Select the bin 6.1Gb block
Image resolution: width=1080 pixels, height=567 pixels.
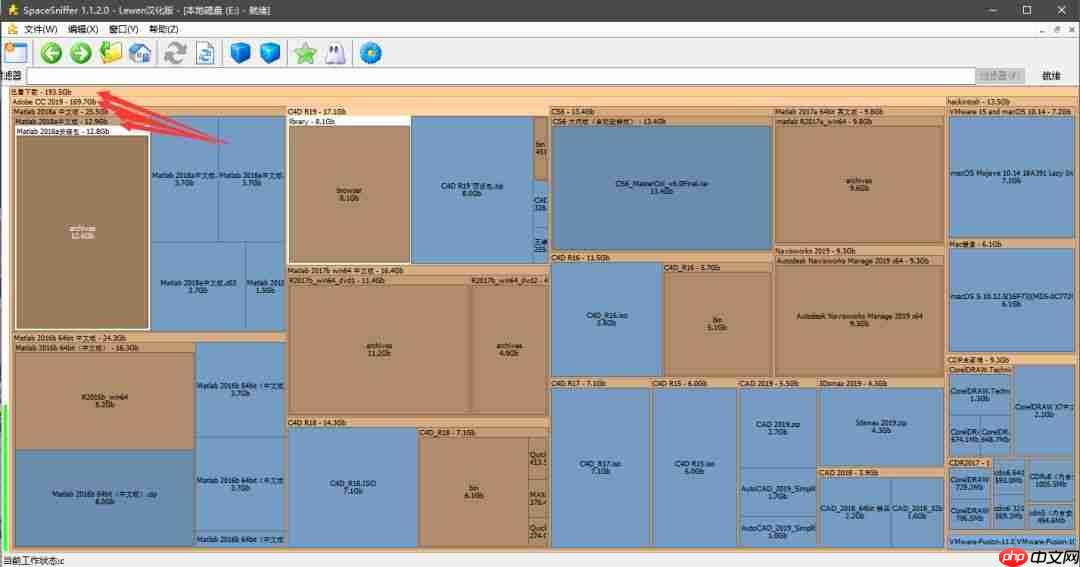[473, 492]
